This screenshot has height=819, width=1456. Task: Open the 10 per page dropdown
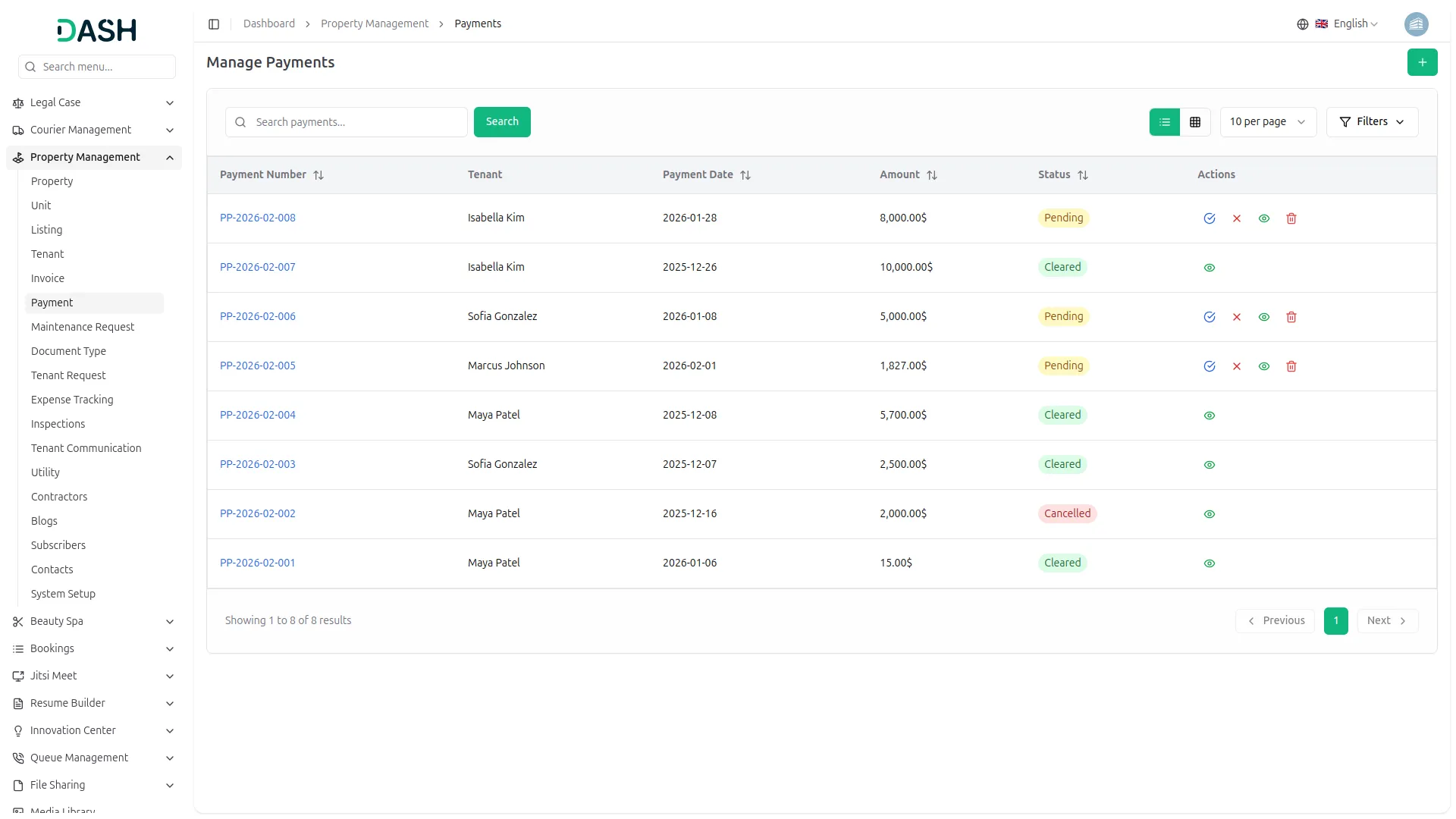point(1268,122)
